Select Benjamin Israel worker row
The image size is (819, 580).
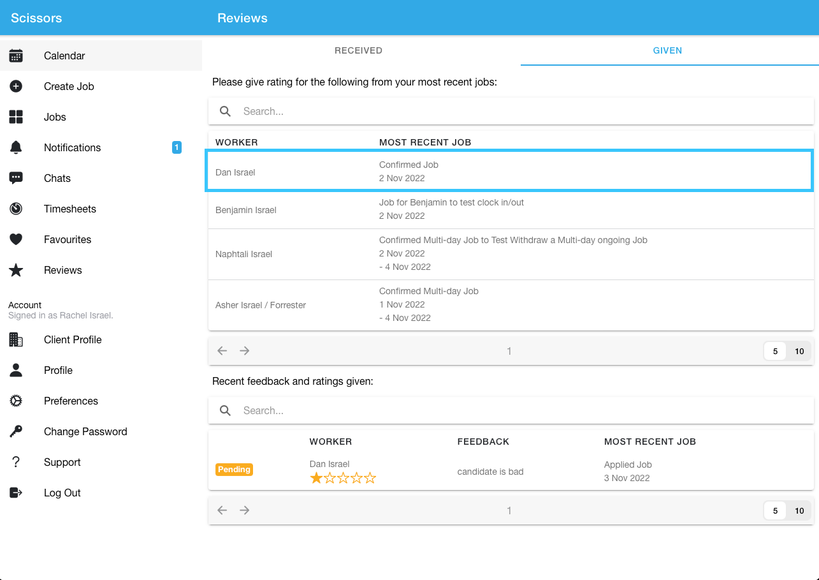[511, 210]
